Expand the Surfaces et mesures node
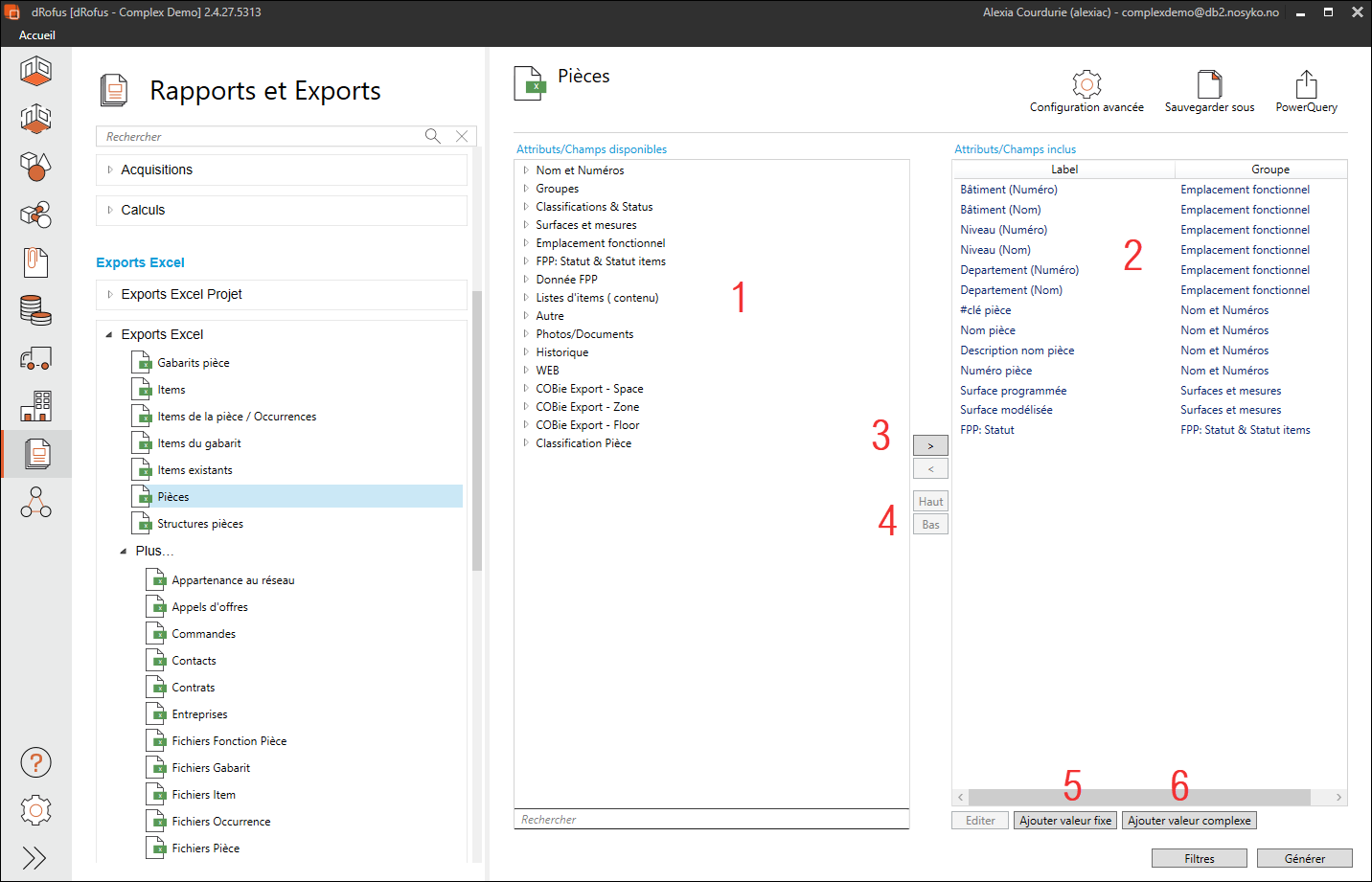This screenshot has height=882, width=1372. 526,225
